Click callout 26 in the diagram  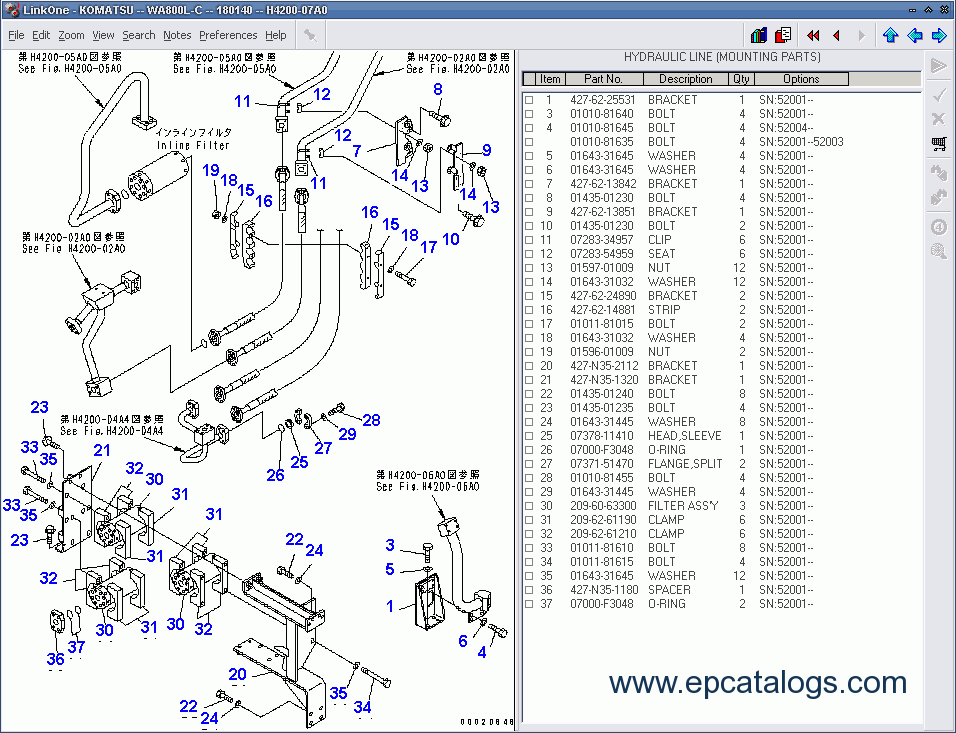click(x=275, y=476)
